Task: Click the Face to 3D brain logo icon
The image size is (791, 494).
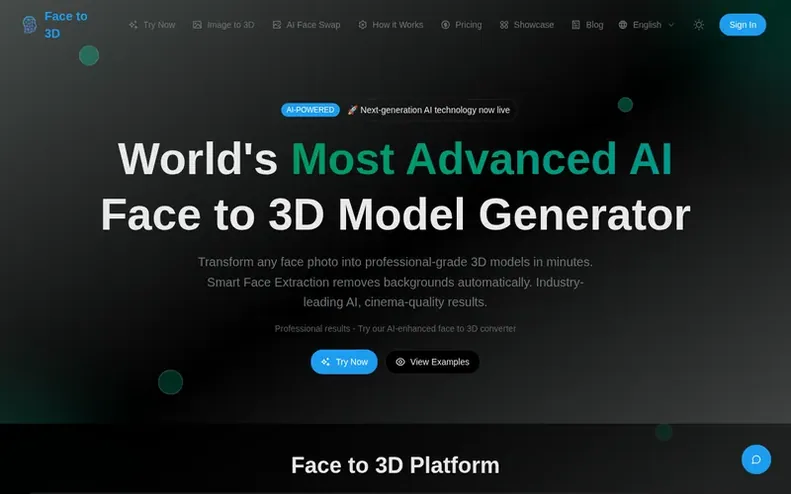Action: coord(30,25)
